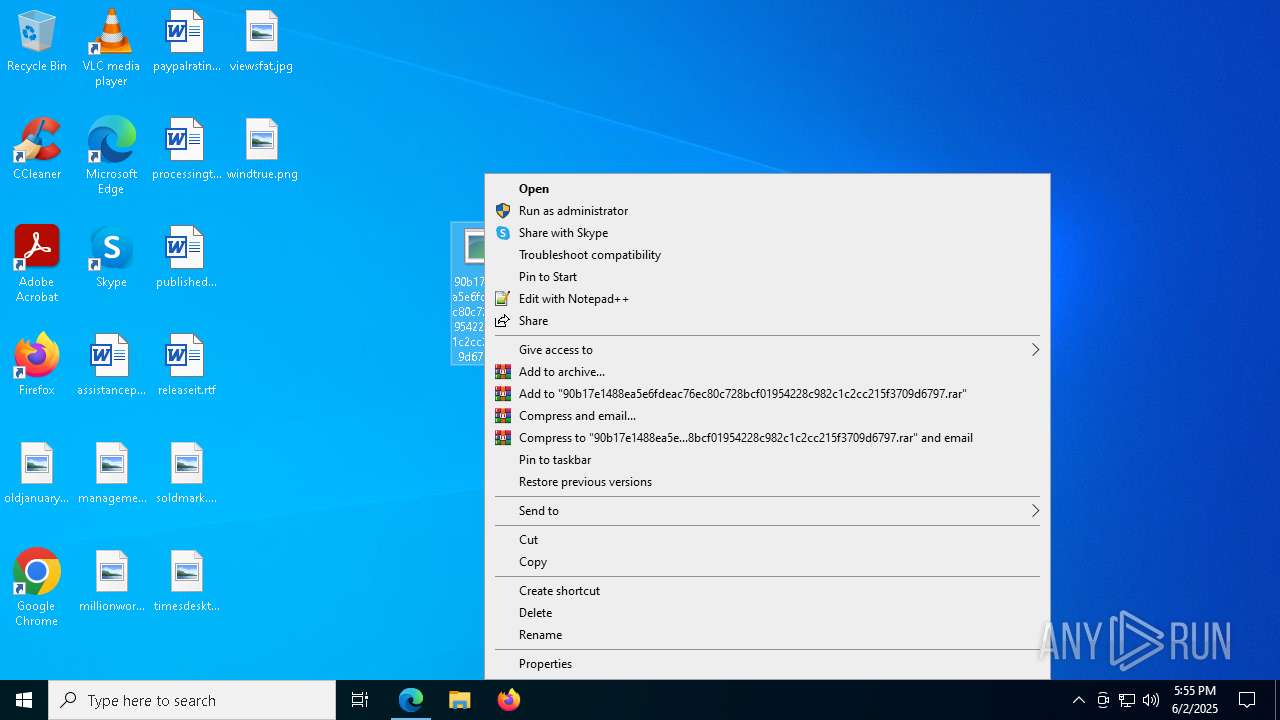This screenshot has height=720, width=1280.
Task: Show hidden system tray icons
Action: click(1079, 700)
